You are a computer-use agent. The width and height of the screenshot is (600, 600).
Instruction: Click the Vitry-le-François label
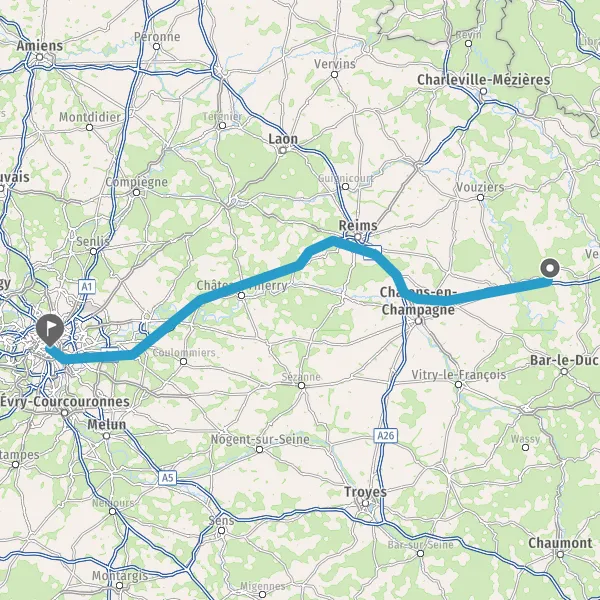[x=459, y=375]
